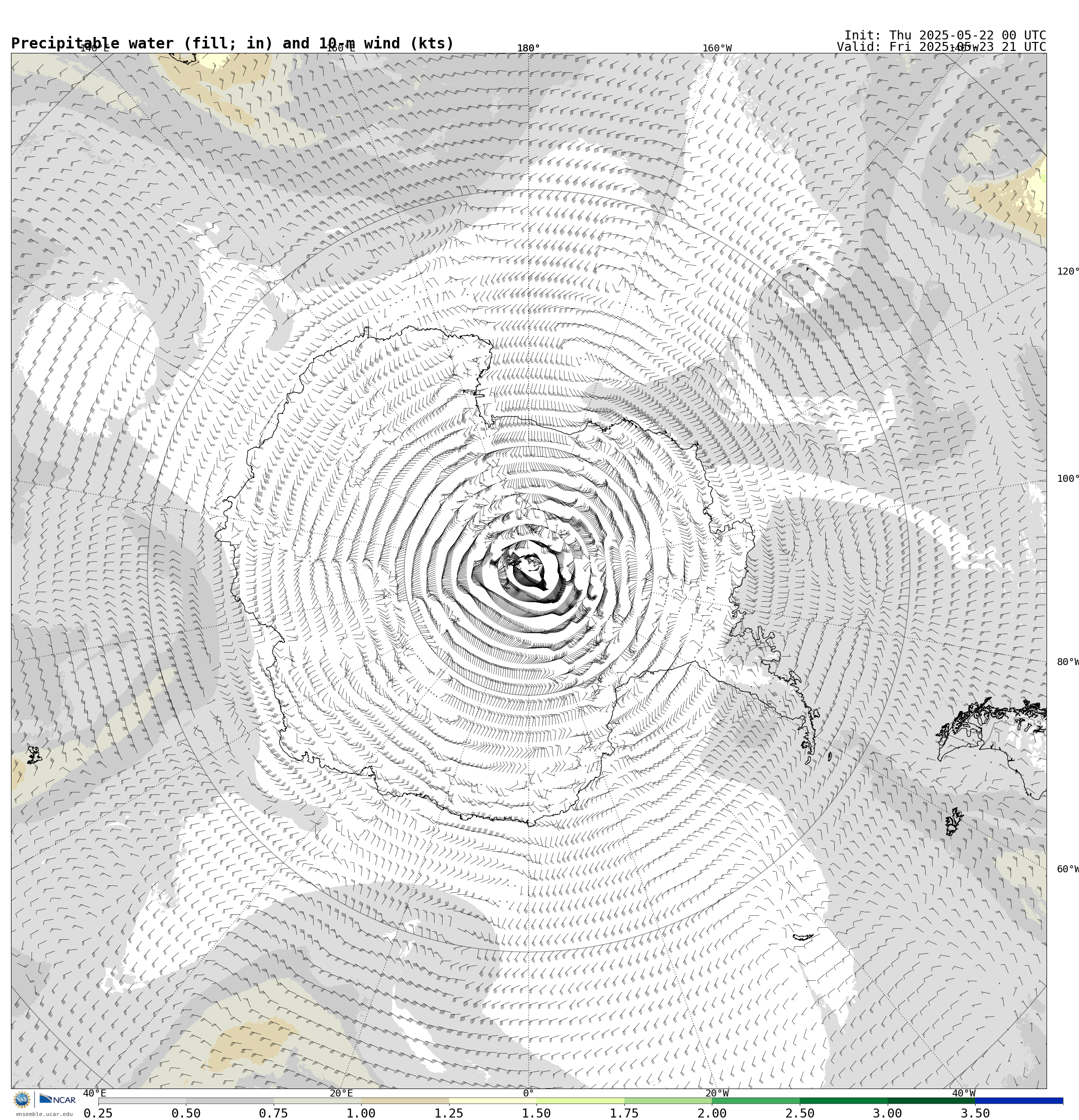This screenshot has height=1120, width=1079.
Task: Select the green 2.50–3.00 colorbar segment
Action: click(843, 1101)
